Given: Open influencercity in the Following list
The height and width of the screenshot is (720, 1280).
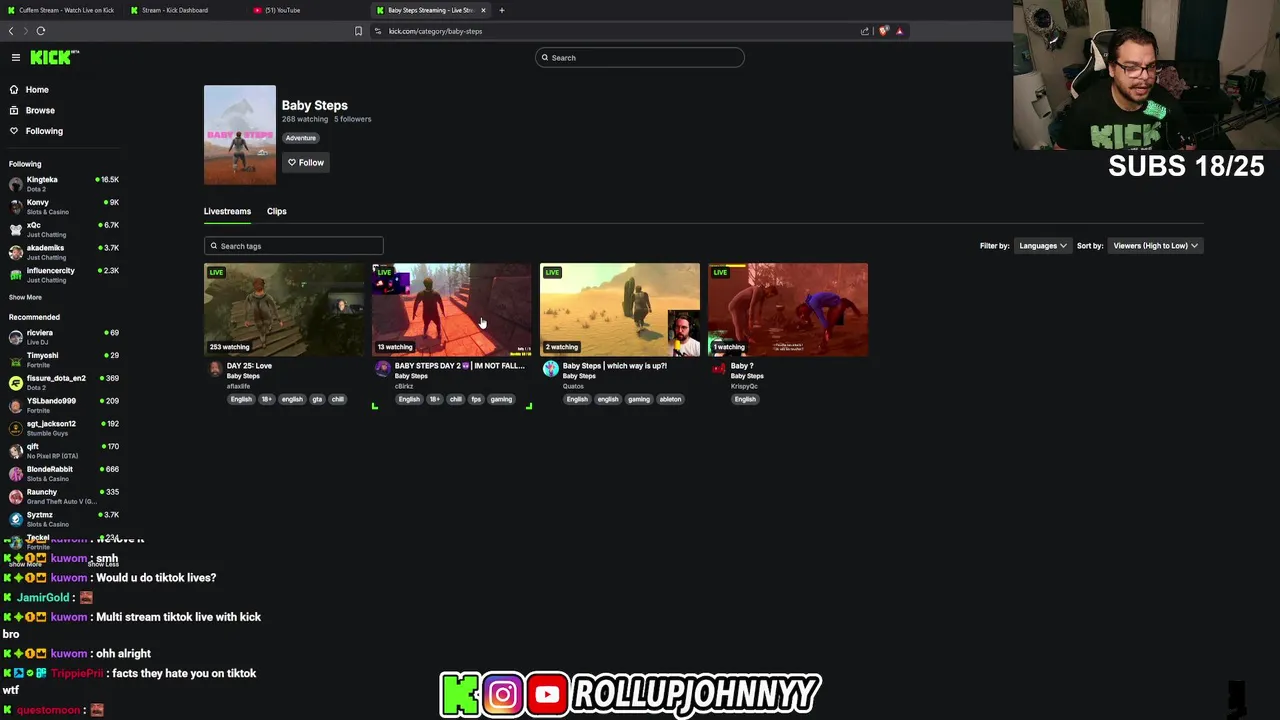Looking at the screenshot, I should [63, 275].
